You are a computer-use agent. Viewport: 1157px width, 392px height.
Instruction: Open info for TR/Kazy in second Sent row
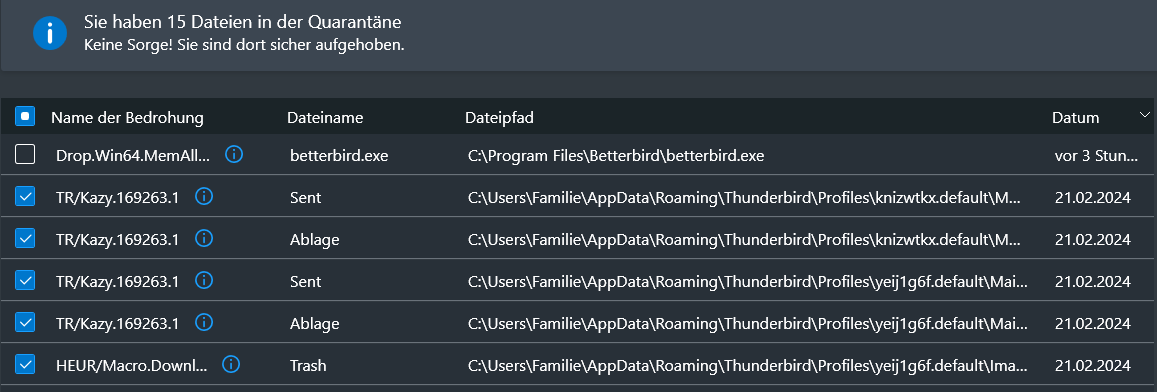204,281
